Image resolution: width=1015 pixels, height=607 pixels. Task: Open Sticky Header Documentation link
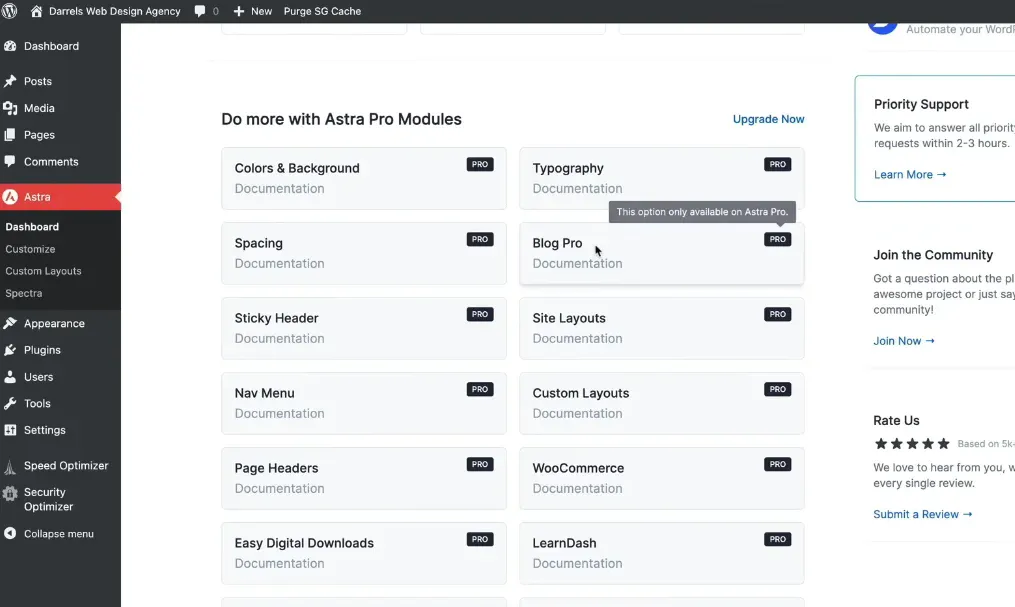point(279,339)
